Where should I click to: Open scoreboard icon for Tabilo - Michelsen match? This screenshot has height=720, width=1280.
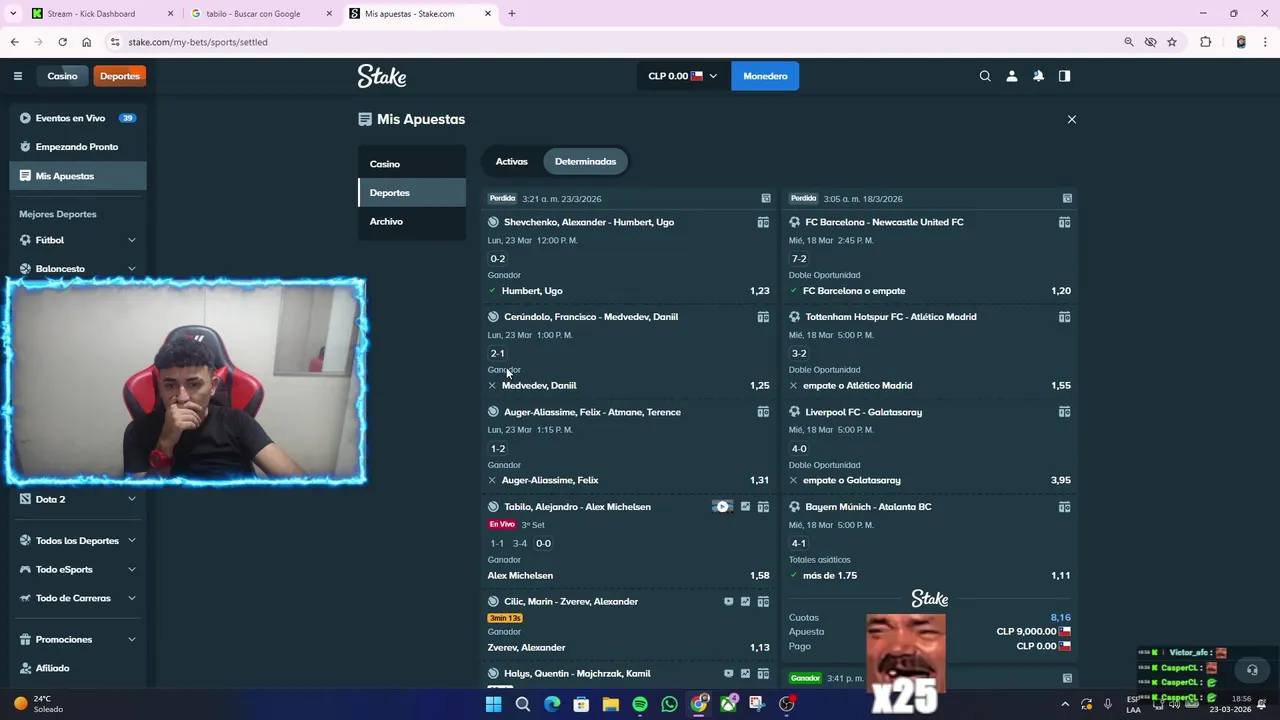[763, 507]
